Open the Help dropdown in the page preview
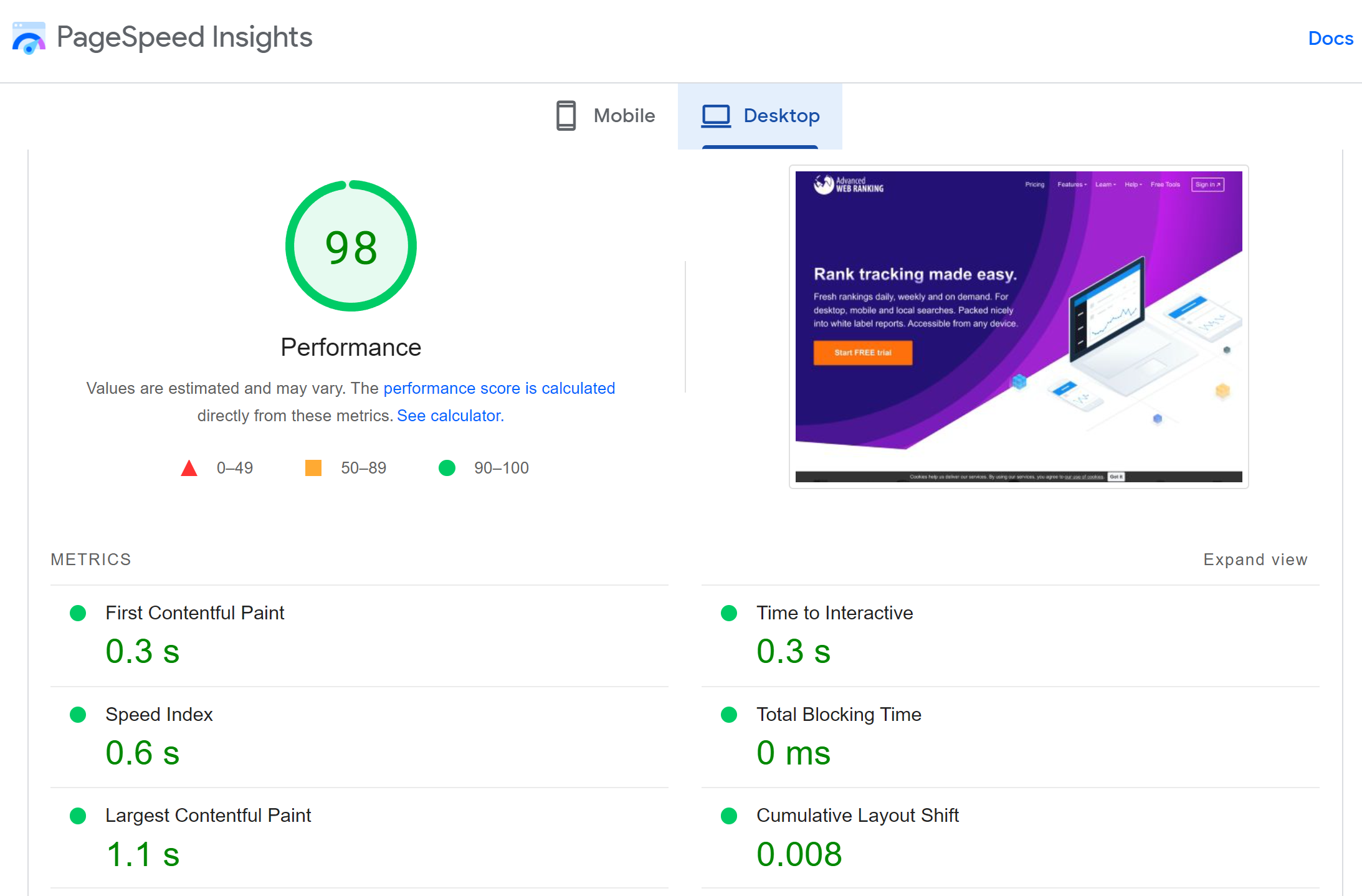 point(1133,184)
